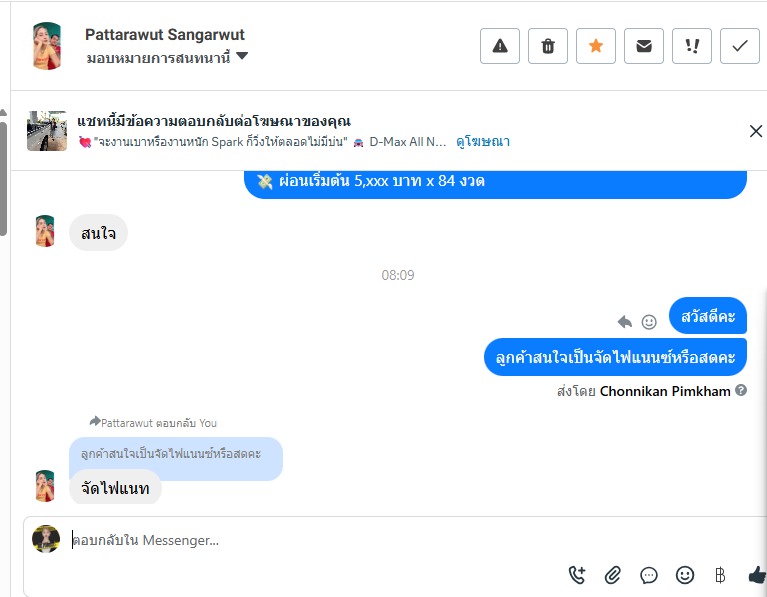Move conversation to trash icon

(548, 46)
